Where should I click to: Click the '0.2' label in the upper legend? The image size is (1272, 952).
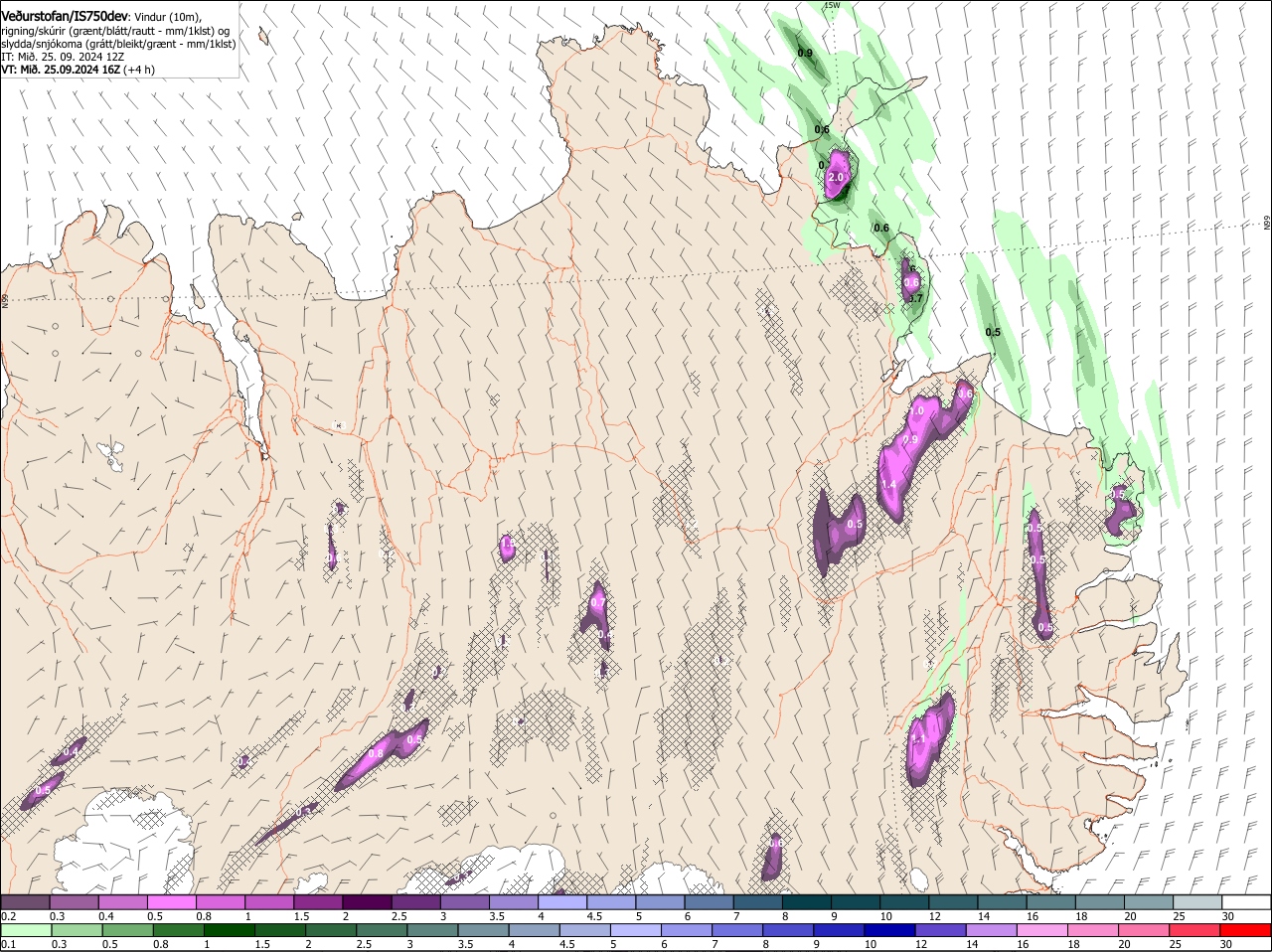pos(8,916)
